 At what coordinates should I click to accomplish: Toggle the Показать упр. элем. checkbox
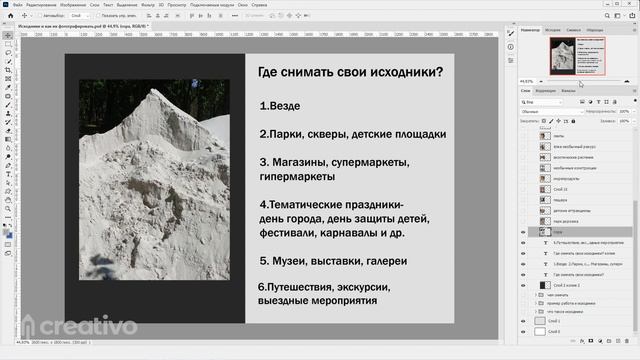[98, 16]
